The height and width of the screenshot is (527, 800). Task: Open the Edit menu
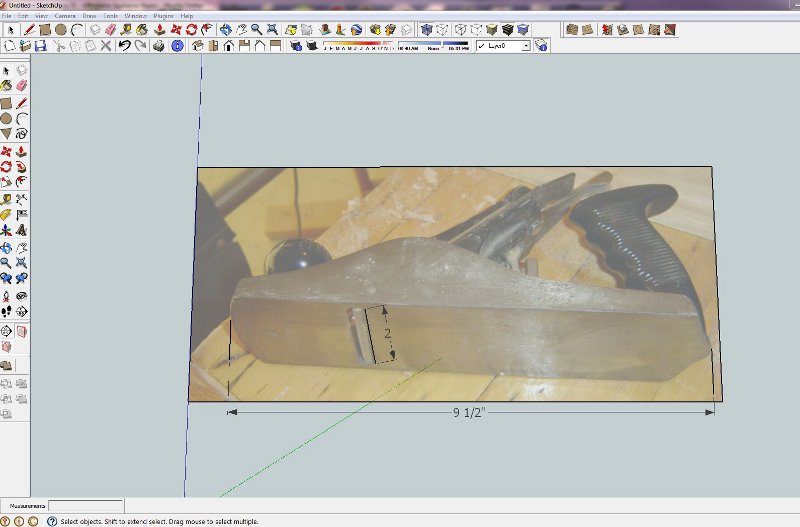coord(23,16)
